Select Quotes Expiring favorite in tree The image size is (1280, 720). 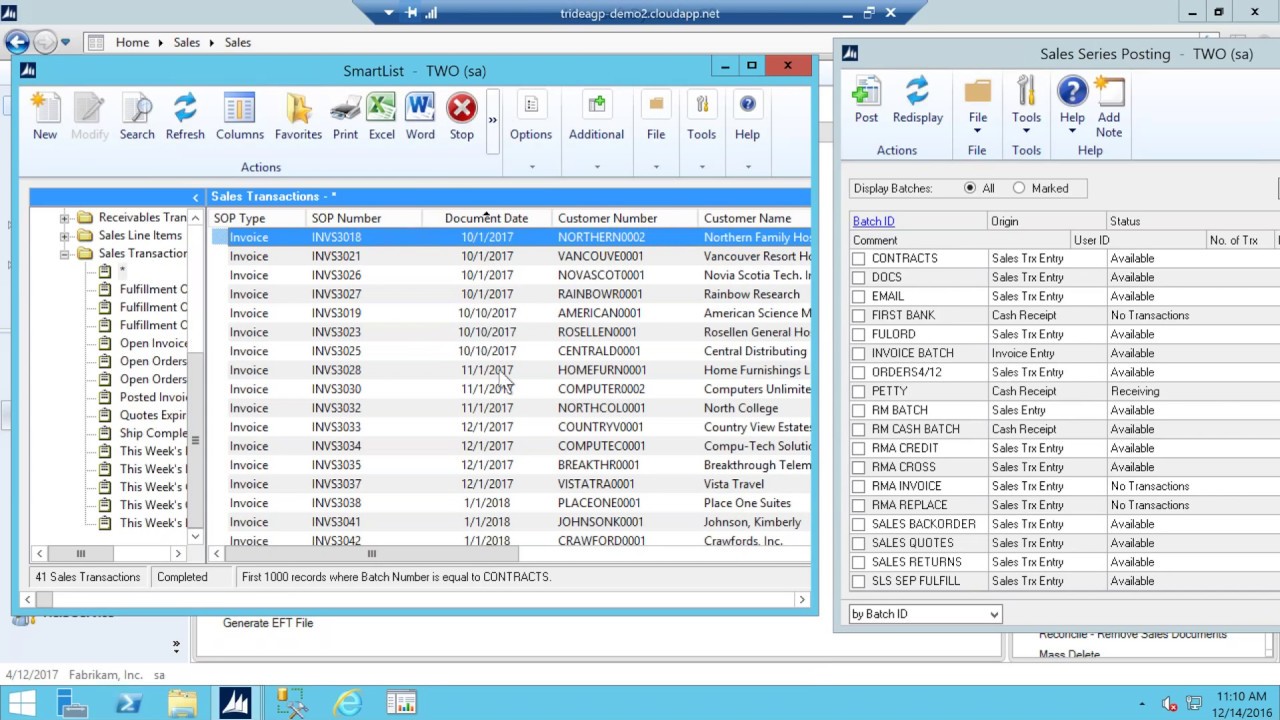click(x=153, y=415)
